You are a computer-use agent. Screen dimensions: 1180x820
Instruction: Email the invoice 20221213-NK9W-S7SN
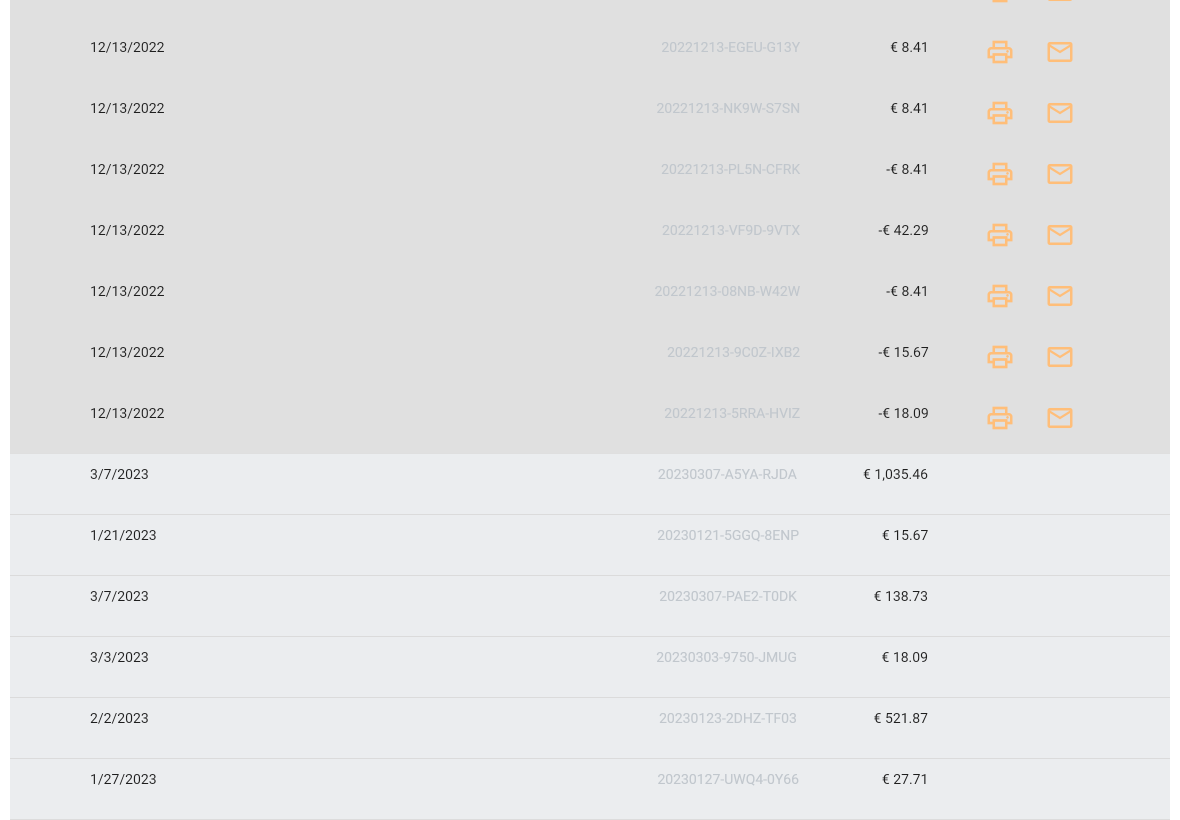(x=1060, y=113)
